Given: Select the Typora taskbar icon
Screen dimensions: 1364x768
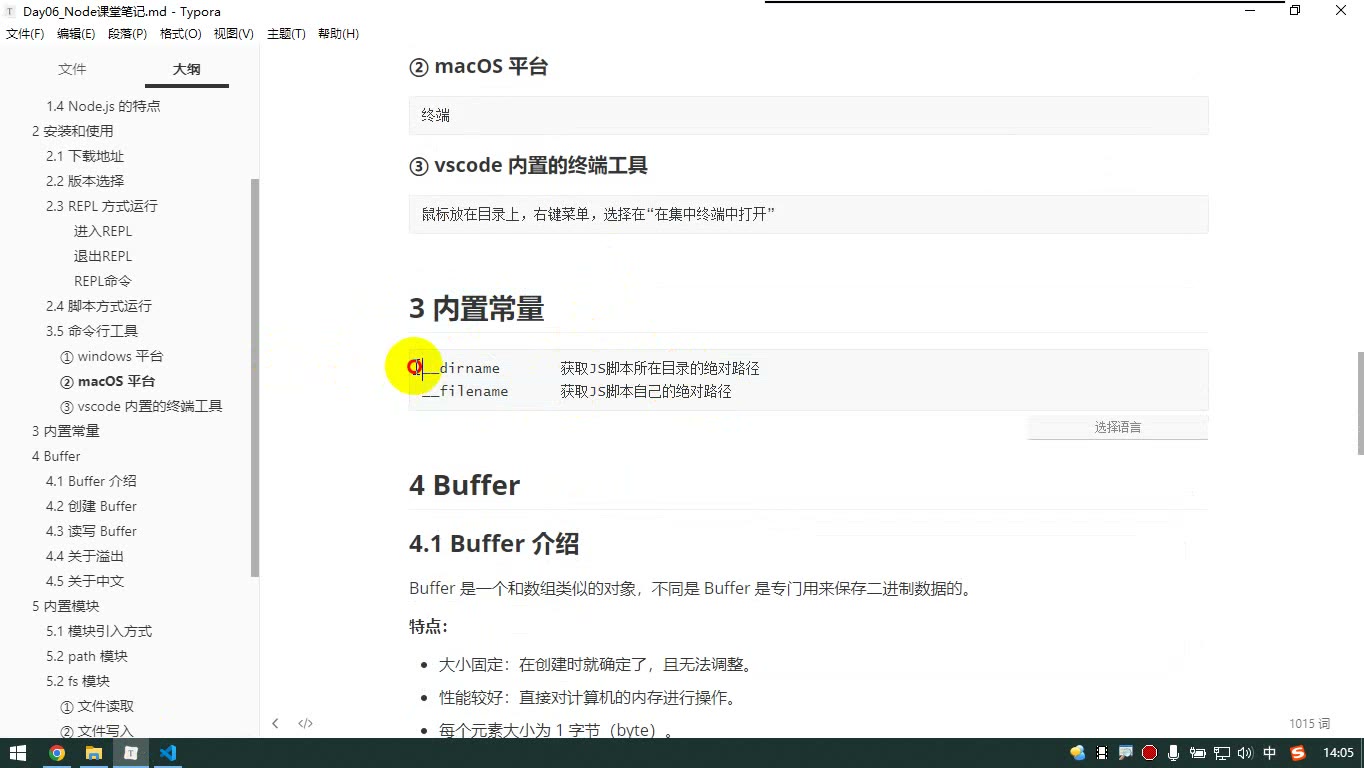Looking at the screenshot, I should pos(131,753).
